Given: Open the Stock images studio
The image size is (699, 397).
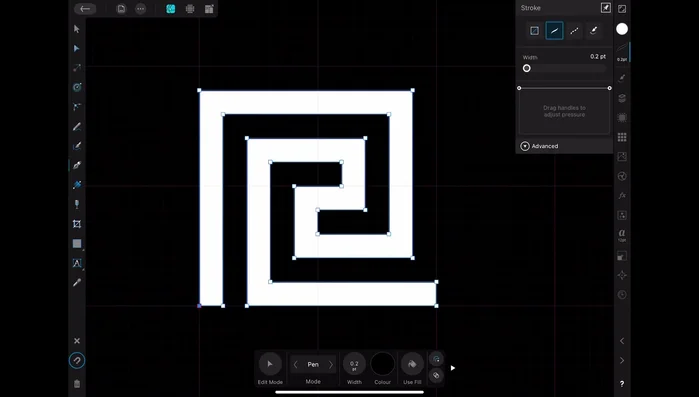Looking at the screenshot, I should point(622,156).
